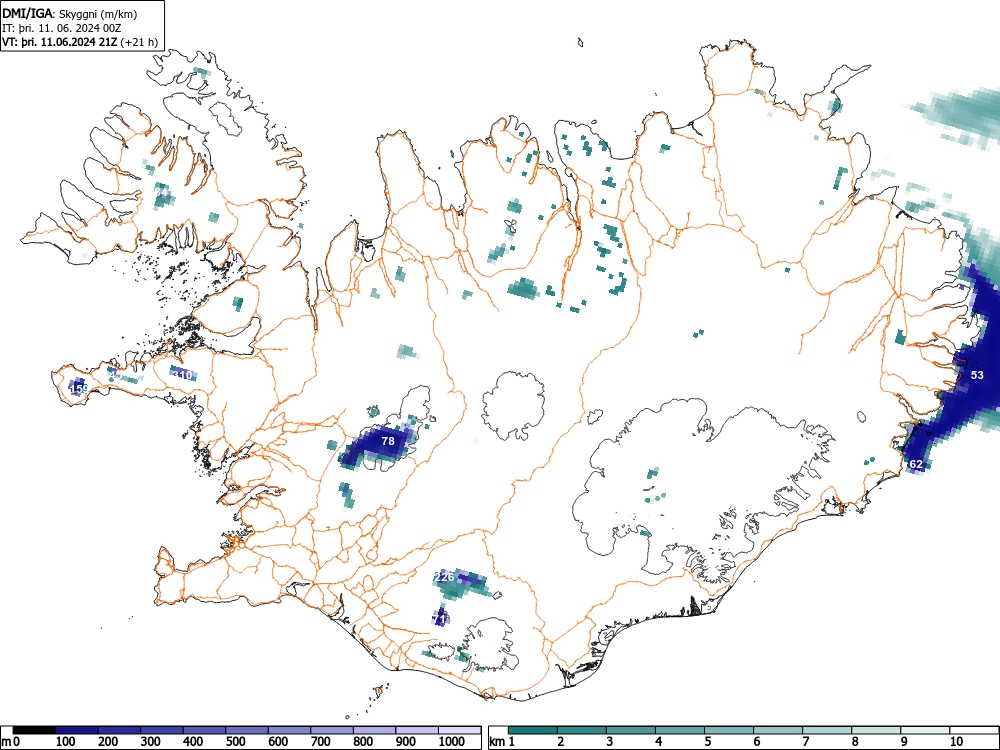
Task: Click the '6' tick label in km legend
Action: 756,742
